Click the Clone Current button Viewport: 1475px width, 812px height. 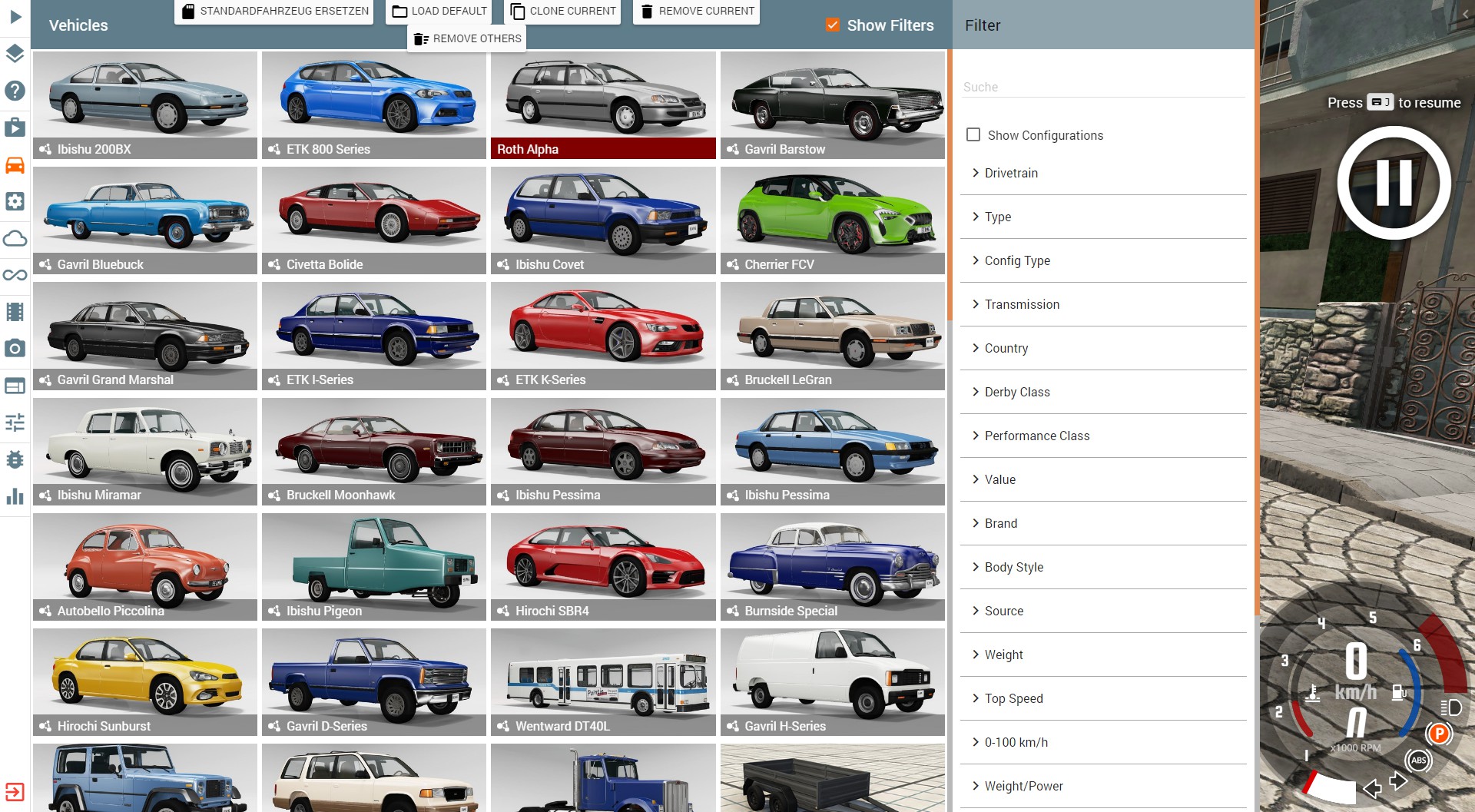[563, 12]
